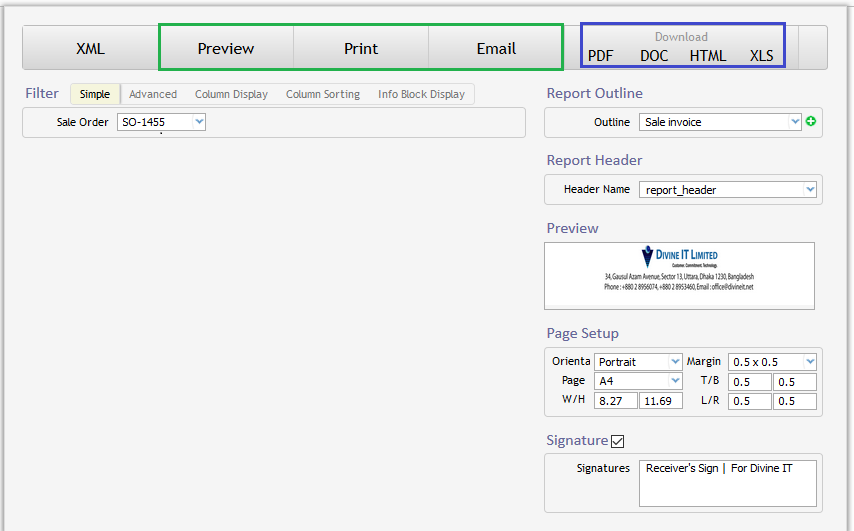Expand the Page size dropdown showing A4

tap(638, 381)
